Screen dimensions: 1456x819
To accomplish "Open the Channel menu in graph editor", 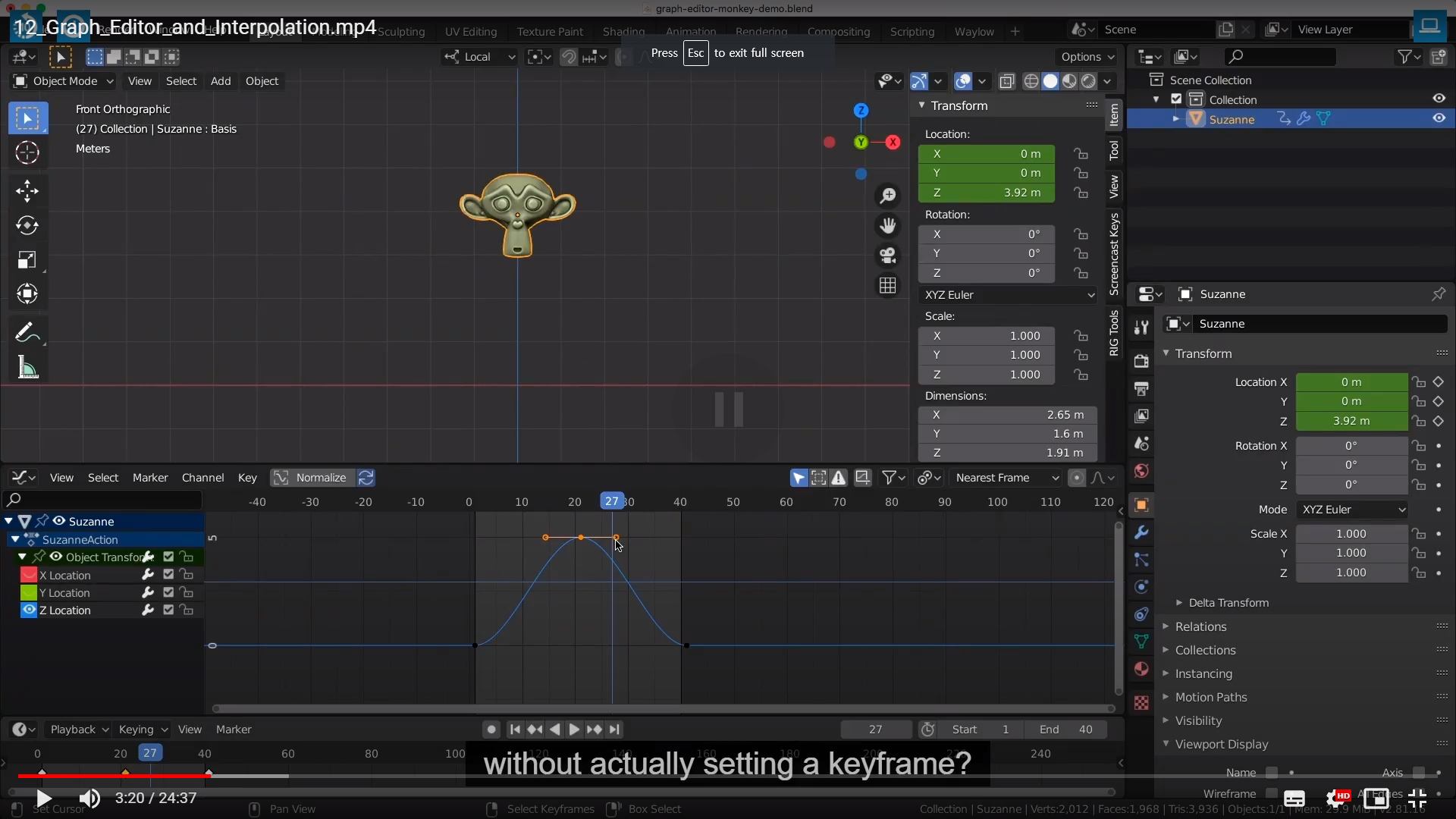I will pos(202,478).
